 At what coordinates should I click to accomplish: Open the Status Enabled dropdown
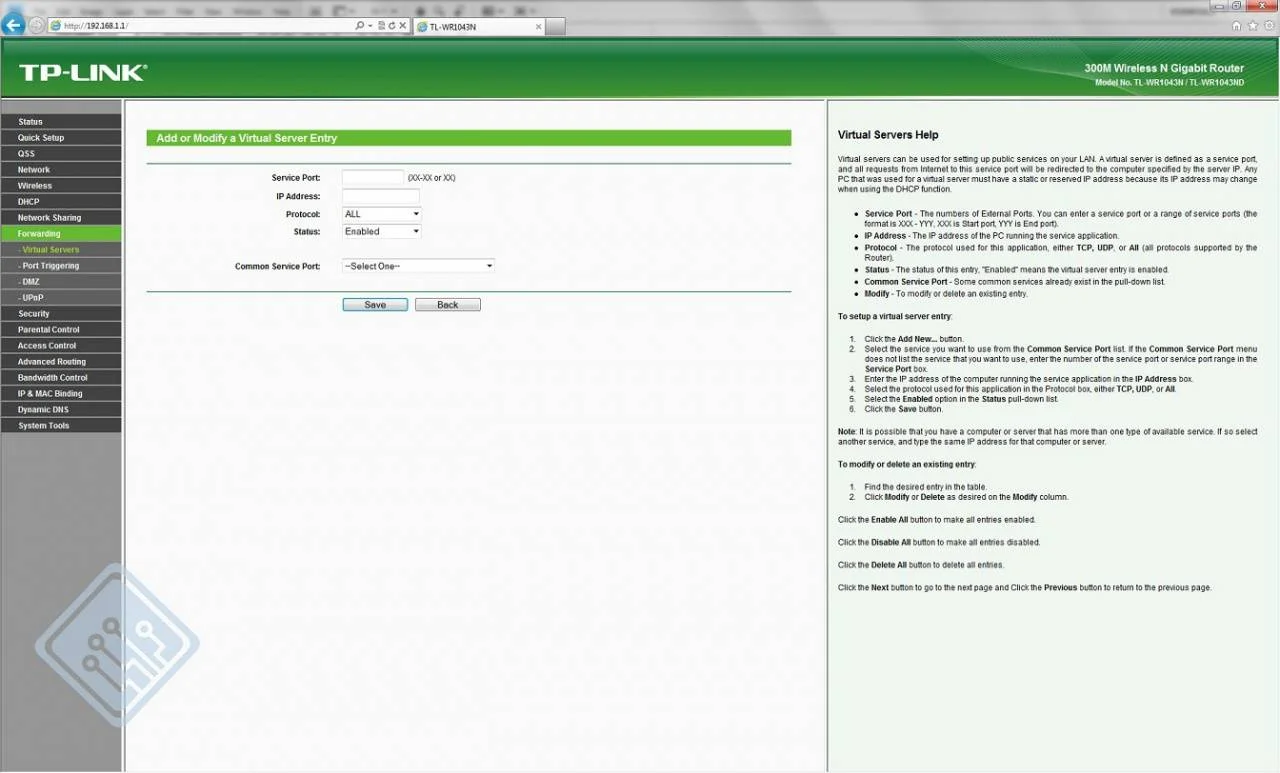click(x=382, y=231)
